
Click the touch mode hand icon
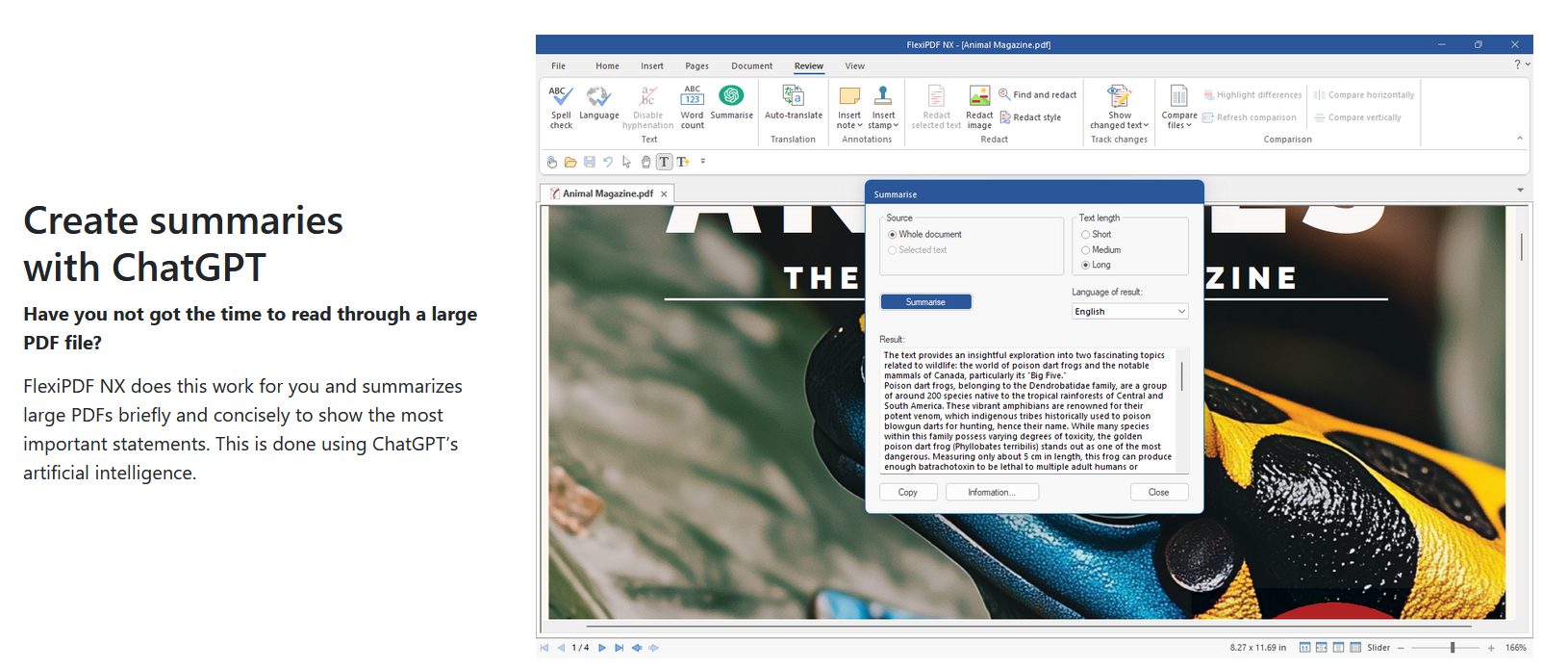551,162
